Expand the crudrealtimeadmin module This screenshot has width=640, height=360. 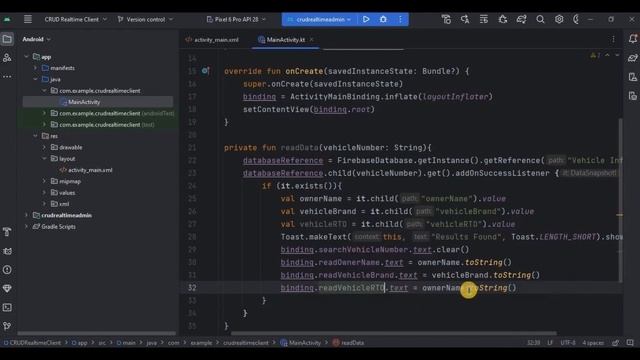pyautogui.click(x=26, y=215)
